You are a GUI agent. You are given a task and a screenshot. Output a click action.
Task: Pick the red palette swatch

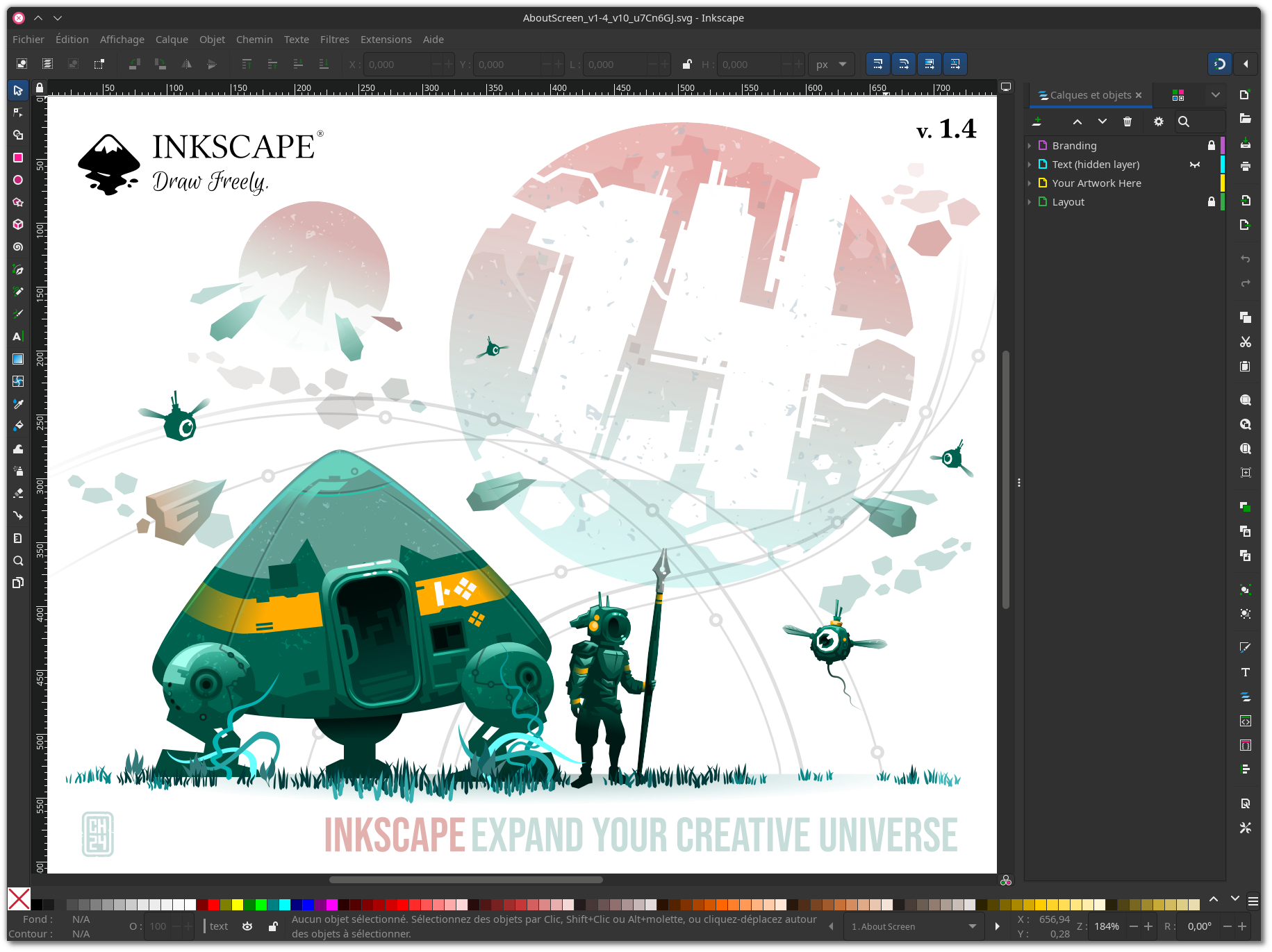pos(214,905)
